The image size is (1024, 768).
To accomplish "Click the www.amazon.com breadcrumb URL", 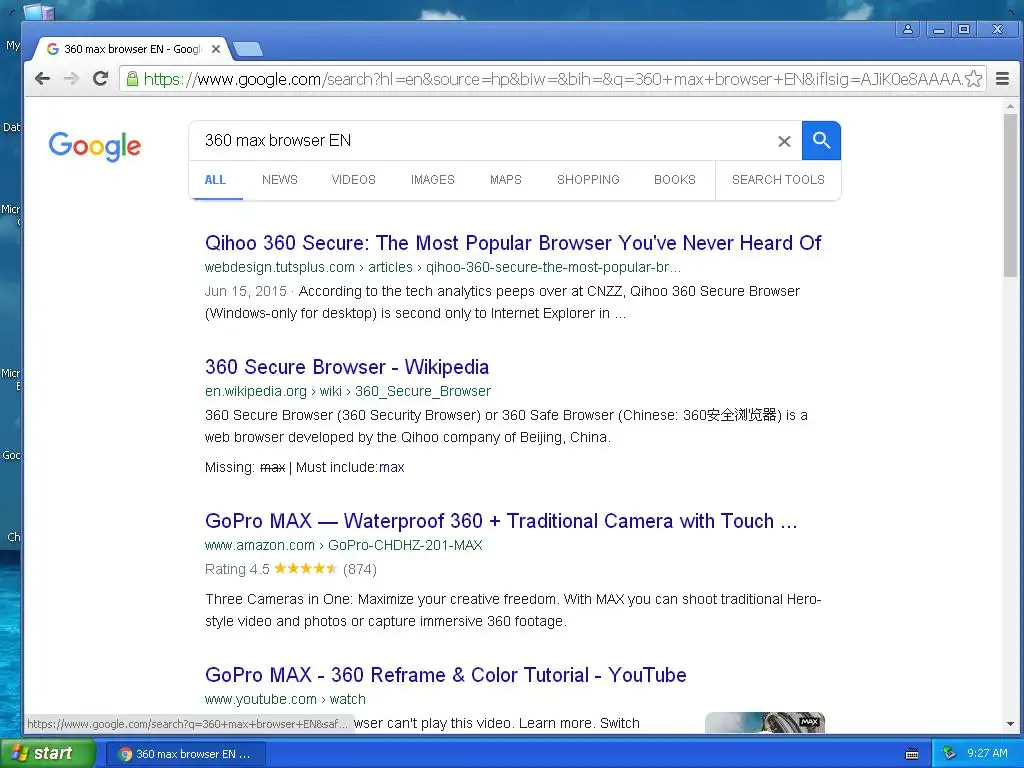I will [343, 545].
